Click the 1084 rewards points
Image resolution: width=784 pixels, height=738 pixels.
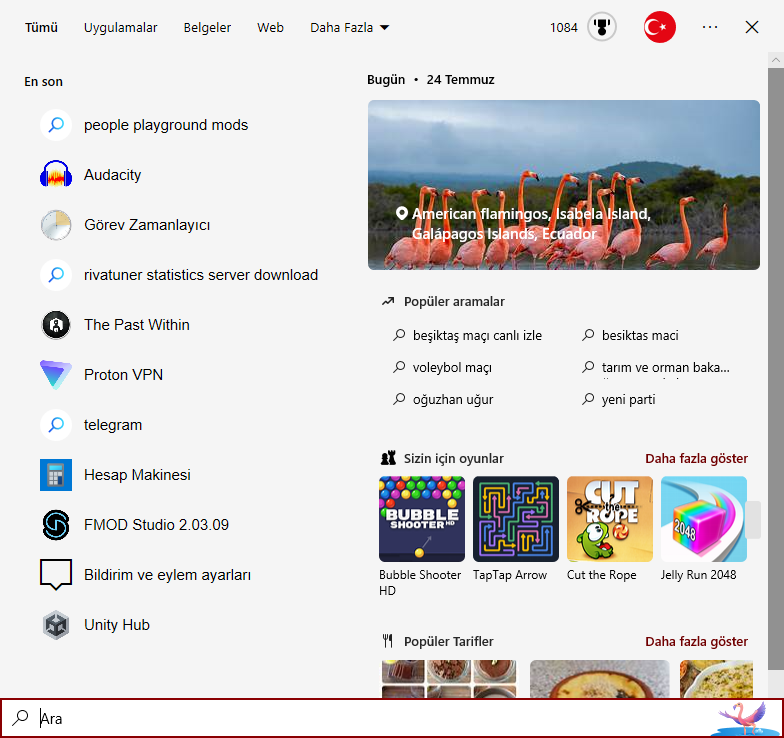coord(564,28)
